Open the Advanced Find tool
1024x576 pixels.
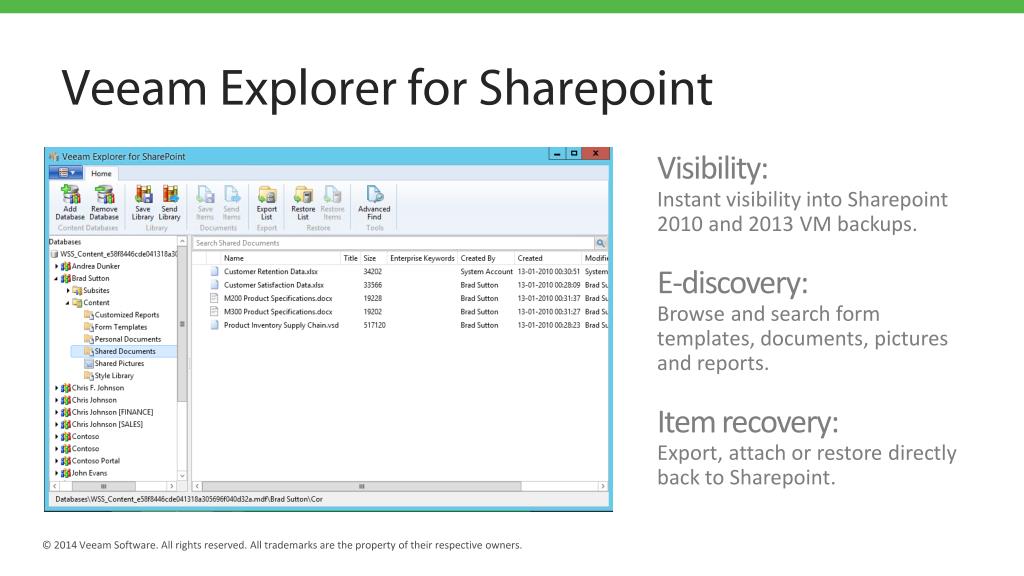click(x=374, y=202)
